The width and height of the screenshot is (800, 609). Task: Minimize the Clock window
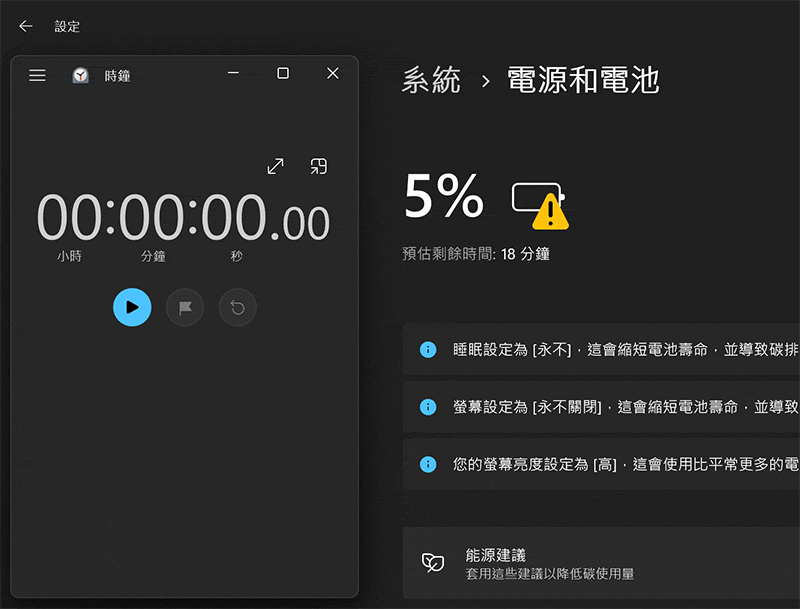pos(233,73)
